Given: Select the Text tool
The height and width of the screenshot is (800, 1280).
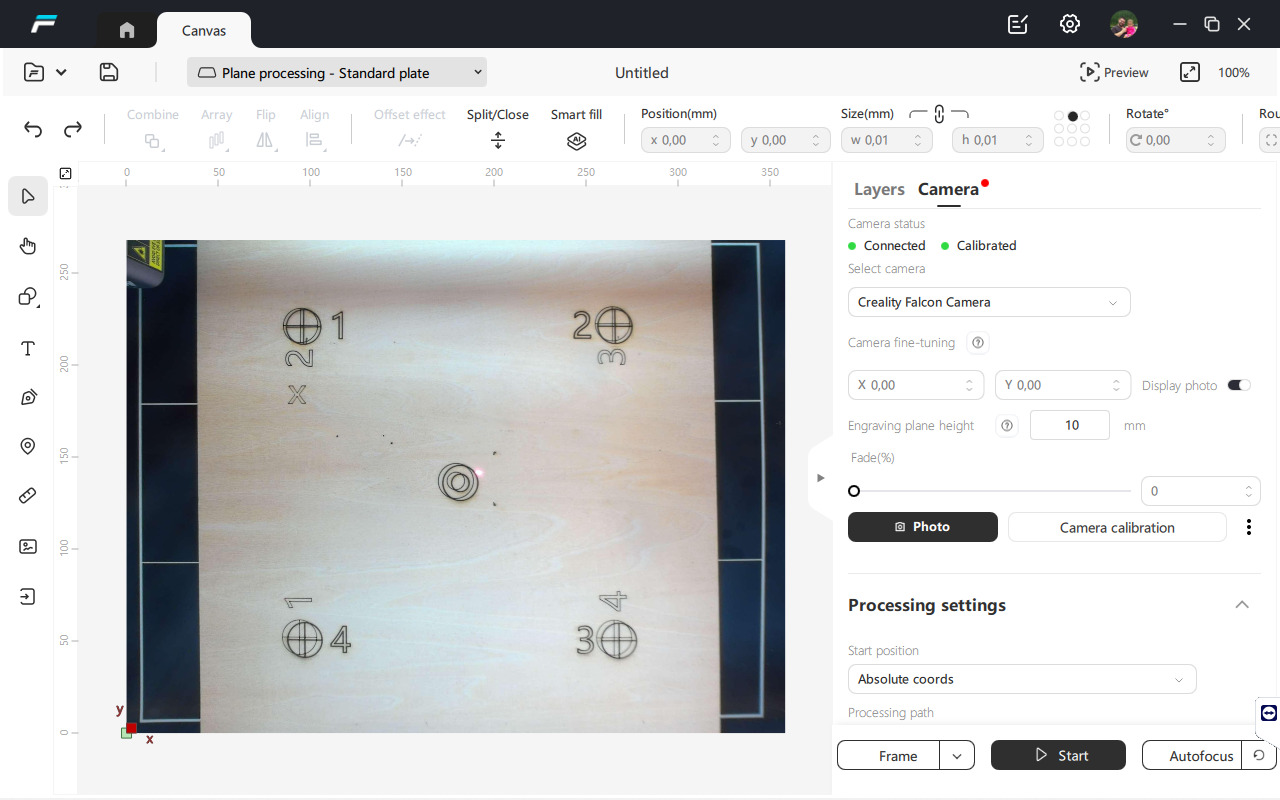Looking at the screenshot, I should 28,348.
